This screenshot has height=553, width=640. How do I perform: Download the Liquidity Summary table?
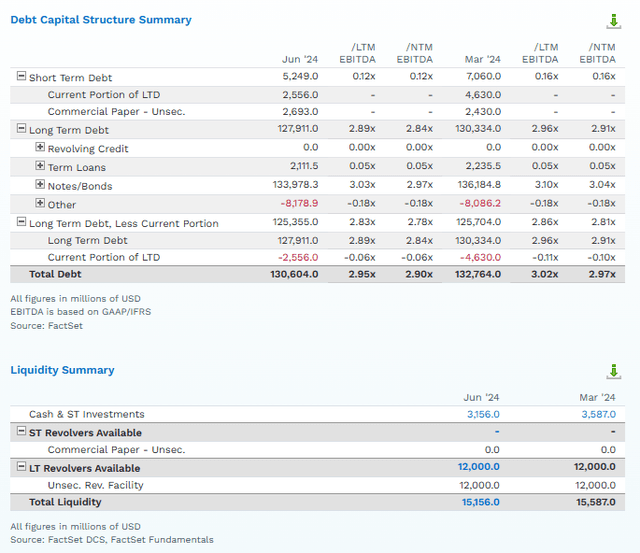[613, 371]
